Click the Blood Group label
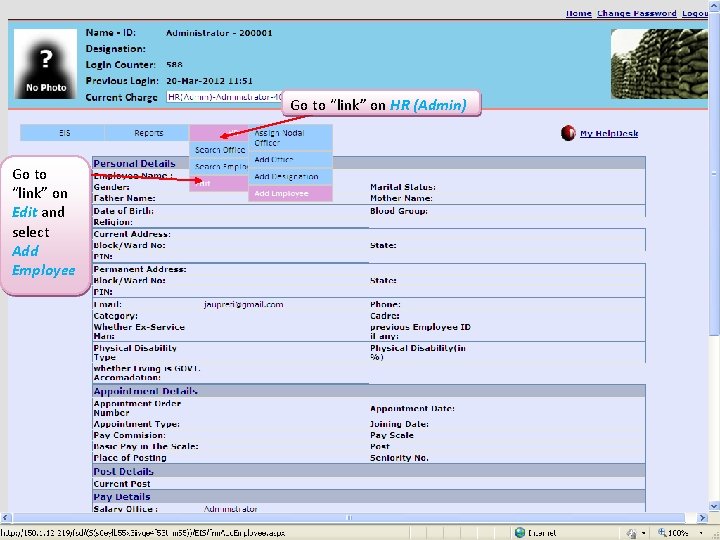 pos(399,211)
